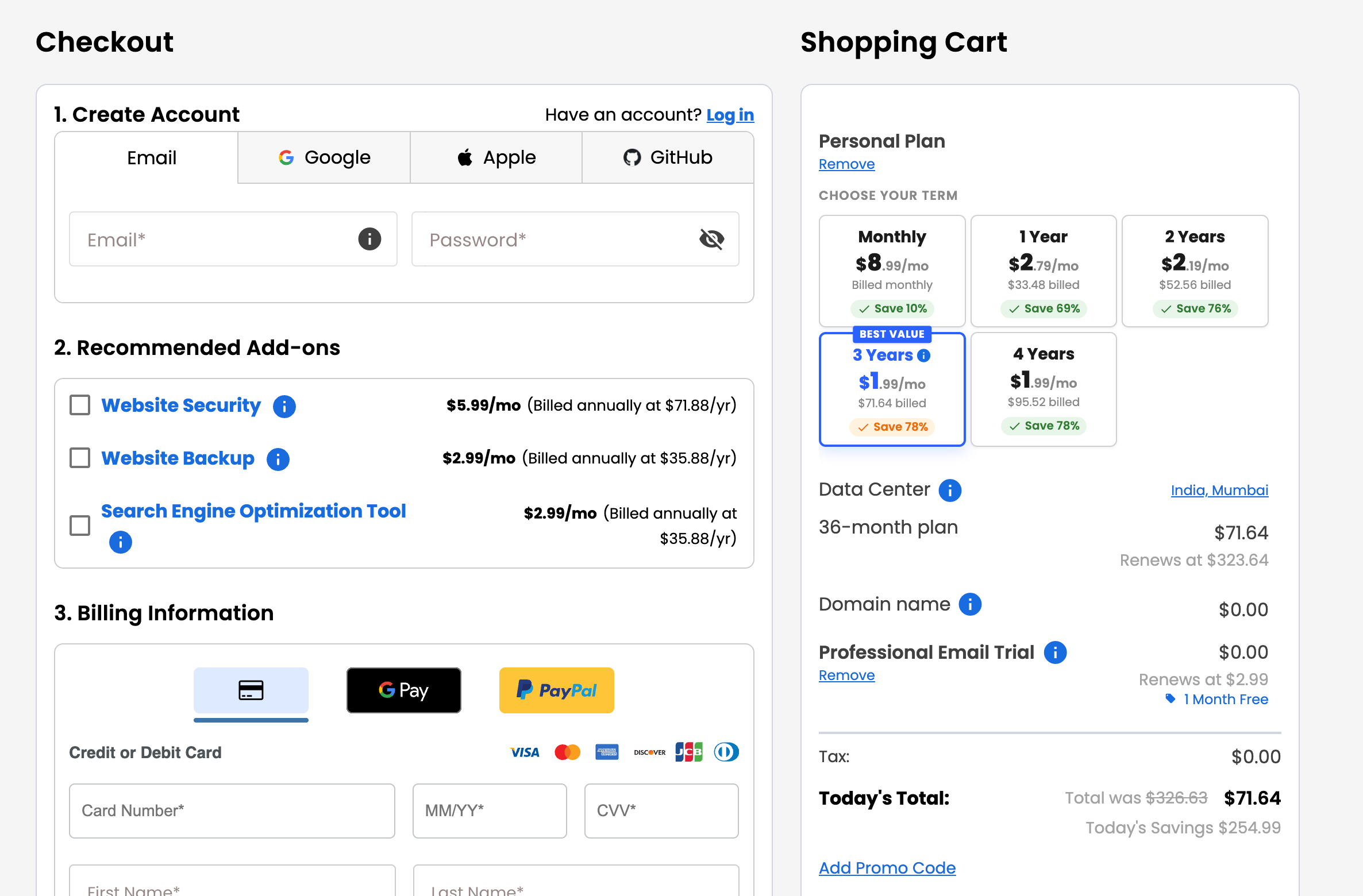This screenshot has width=1363, height=896.
Task: Toggle password visibility eye icon
Action: tap(711, 239)
